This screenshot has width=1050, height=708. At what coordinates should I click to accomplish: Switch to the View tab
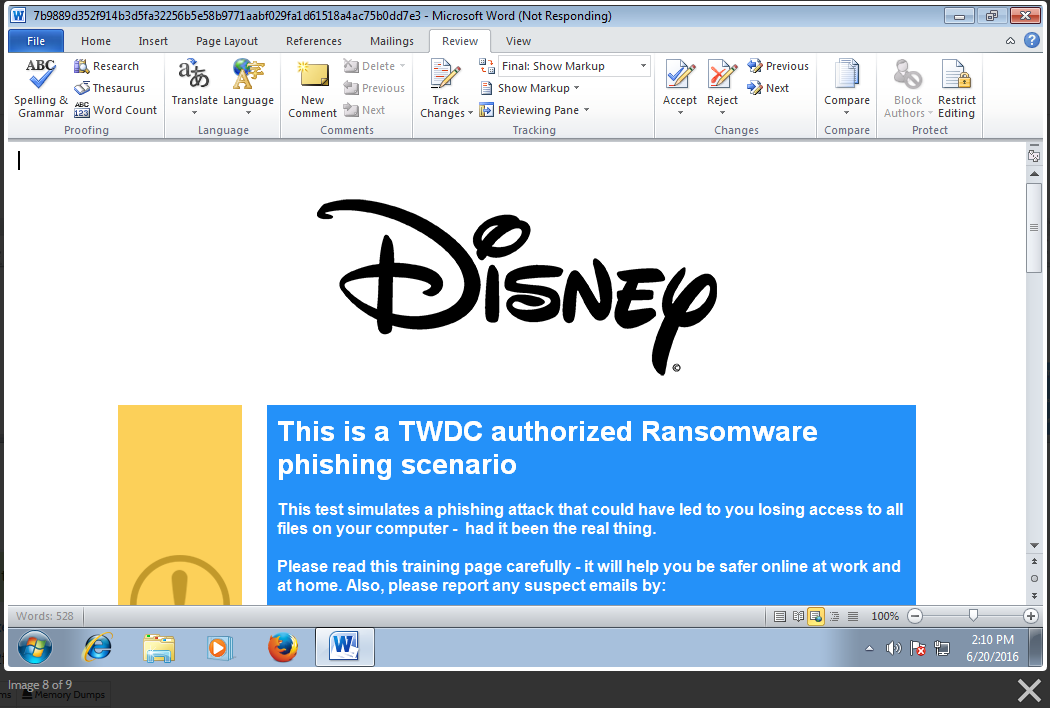(518, 41)
